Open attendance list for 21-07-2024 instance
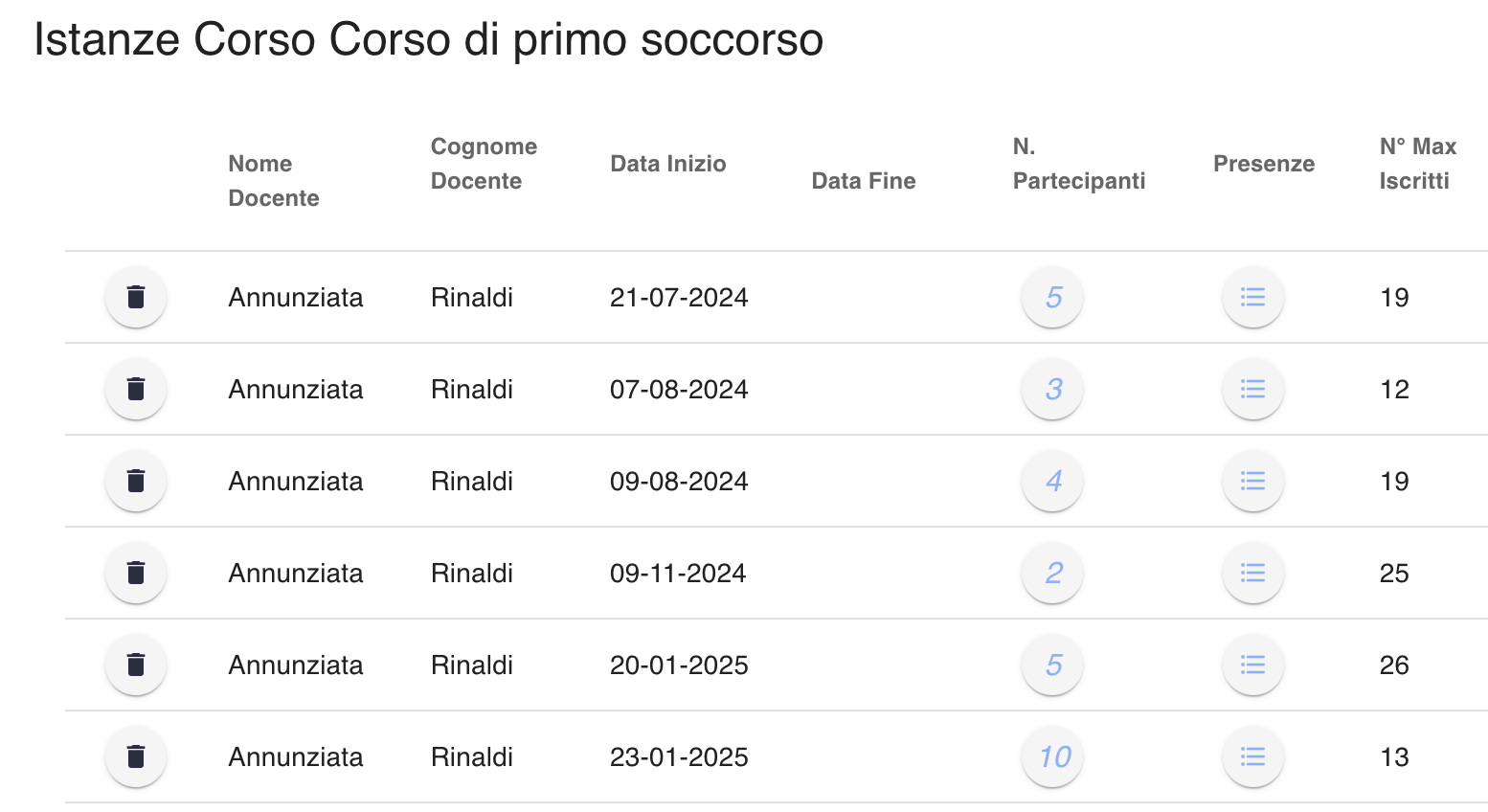Viewport: 1488px width, 812px height. click(1252, 297)
